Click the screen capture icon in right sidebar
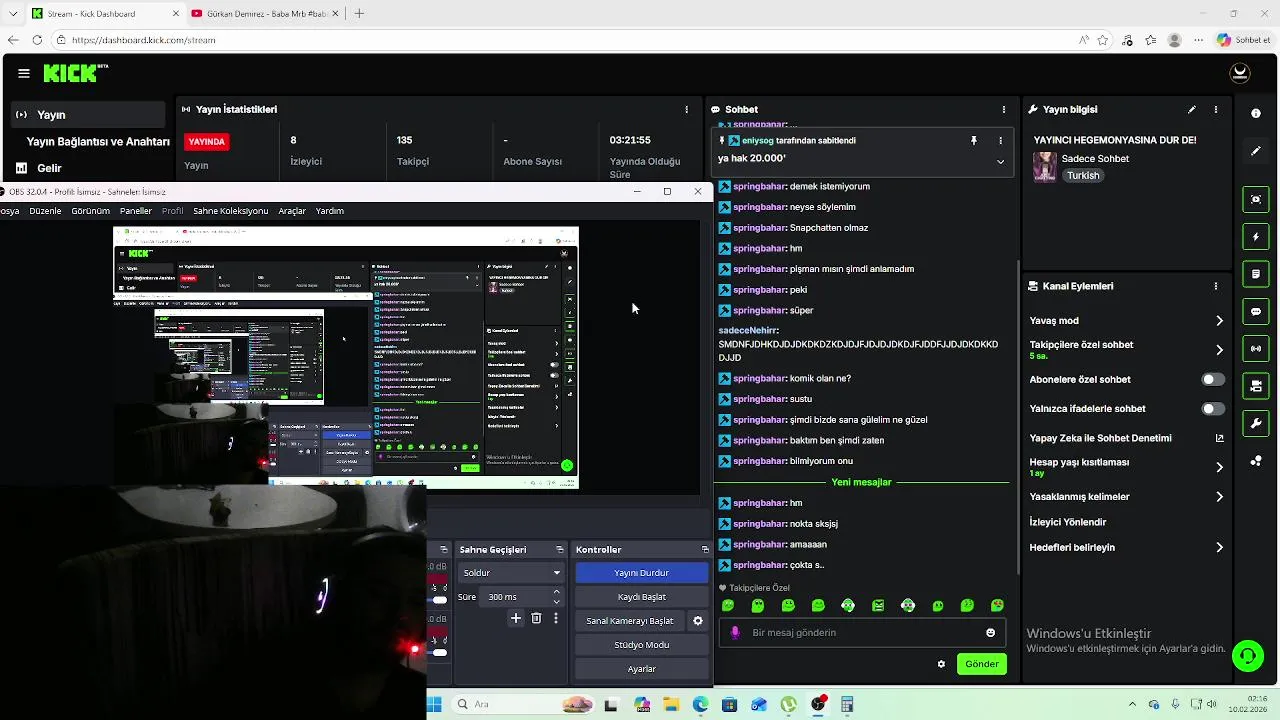Screen dimensions: 1280x720 coord(1256,199)
